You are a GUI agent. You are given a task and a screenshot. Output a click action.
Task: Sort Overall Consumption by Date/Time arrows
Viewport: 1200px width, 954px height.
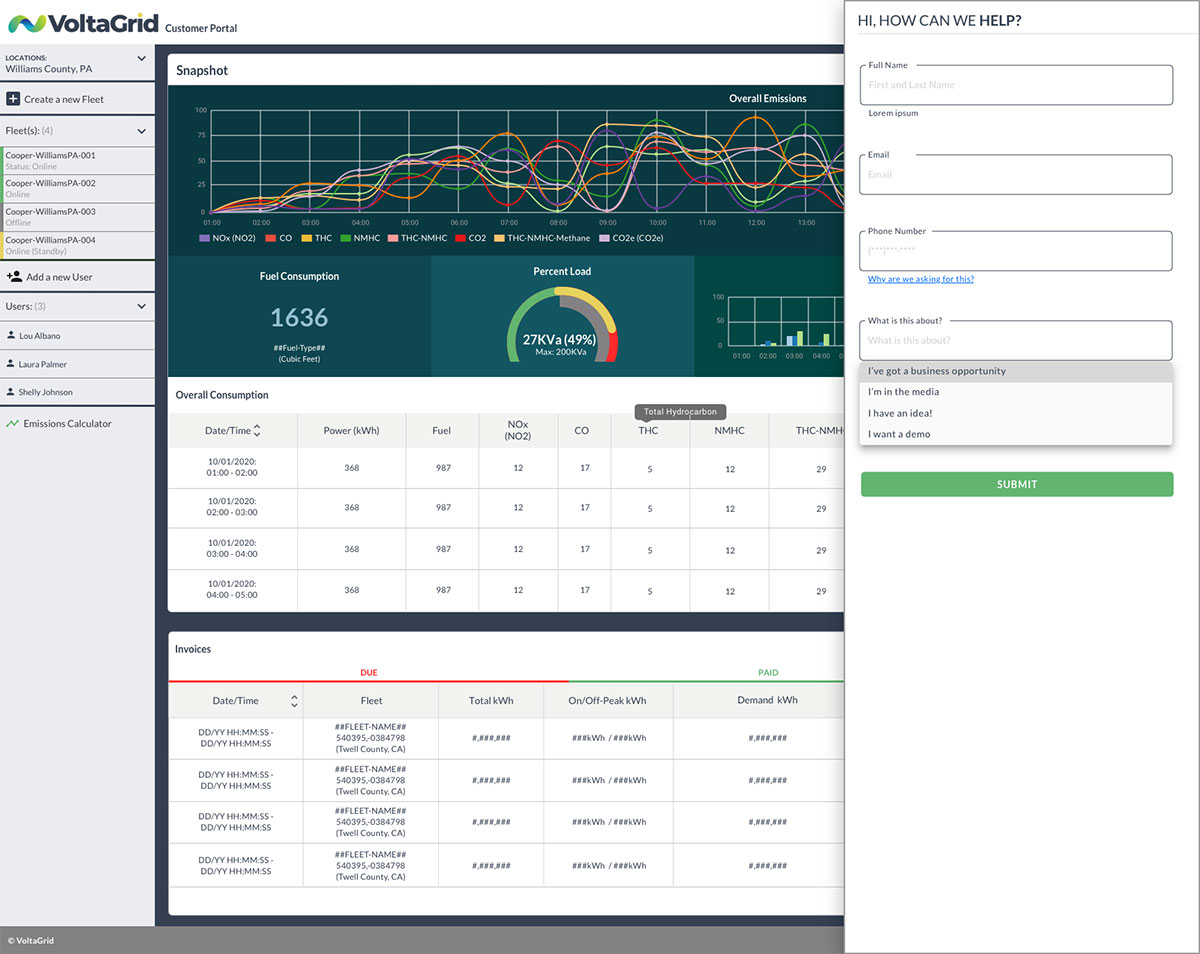[x=257, y=431]
